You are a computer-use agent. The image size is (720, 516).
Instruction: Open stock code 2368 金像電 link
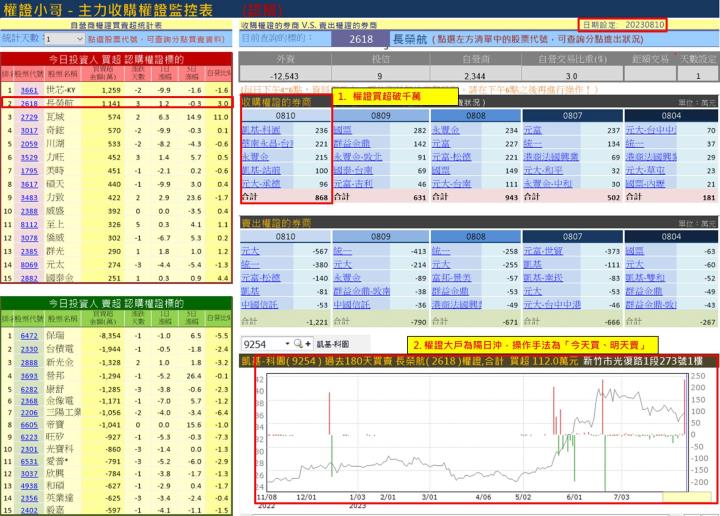(x=29, y=401)
